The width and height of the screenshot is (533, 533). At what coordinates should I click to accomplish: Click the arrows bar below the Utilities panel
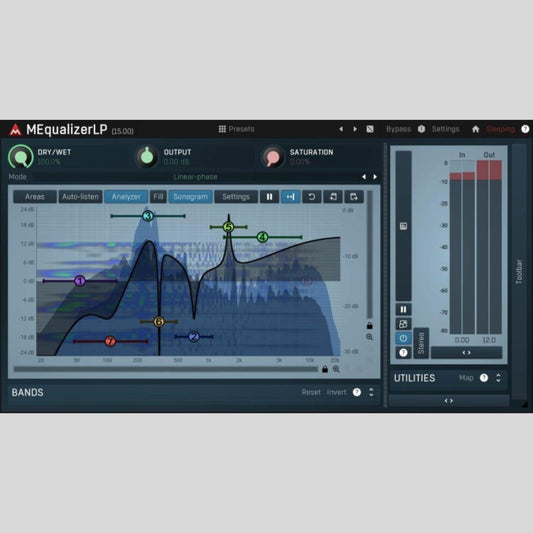[449, 401]
